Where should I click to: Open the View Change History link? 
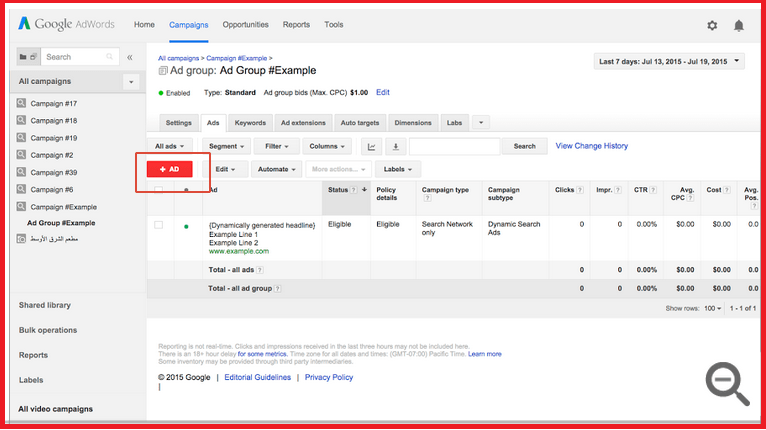pos(592,146)
